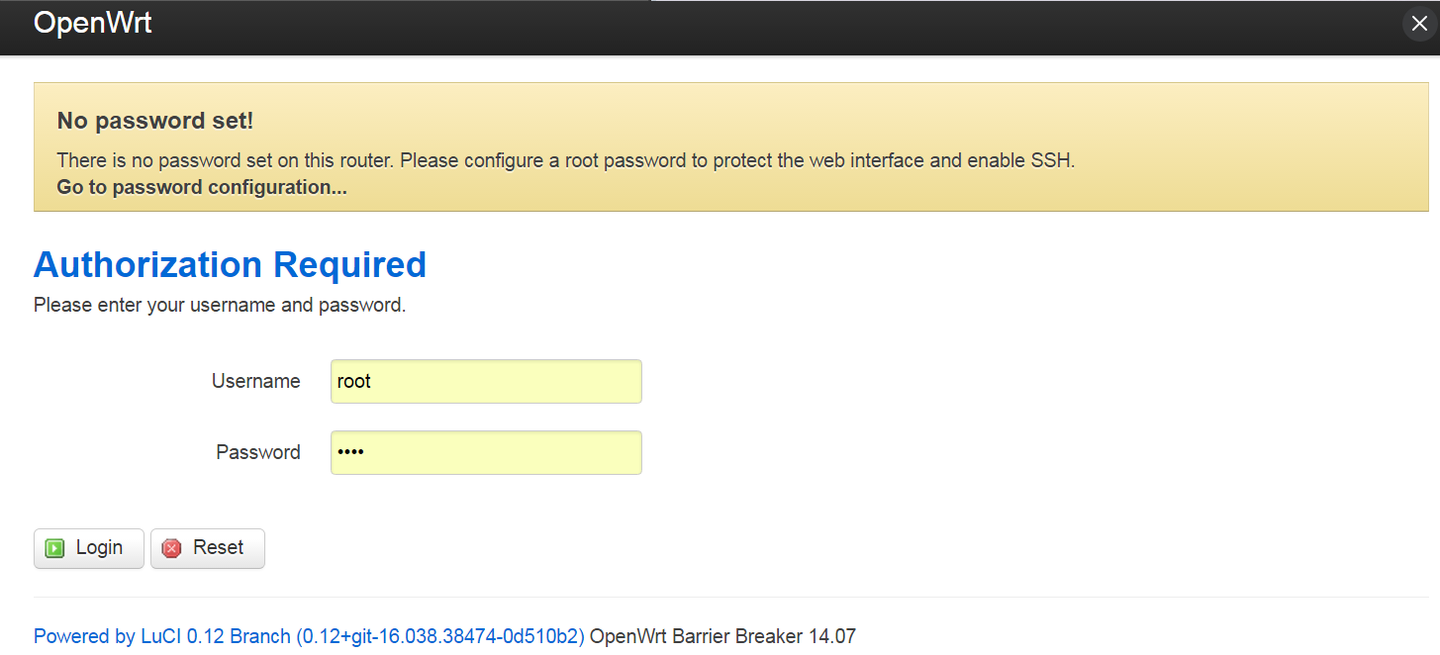Open the OpenWrt brand link
Image resolution: width=1440 pixels, height=655 pixels.
coord(92,23)
